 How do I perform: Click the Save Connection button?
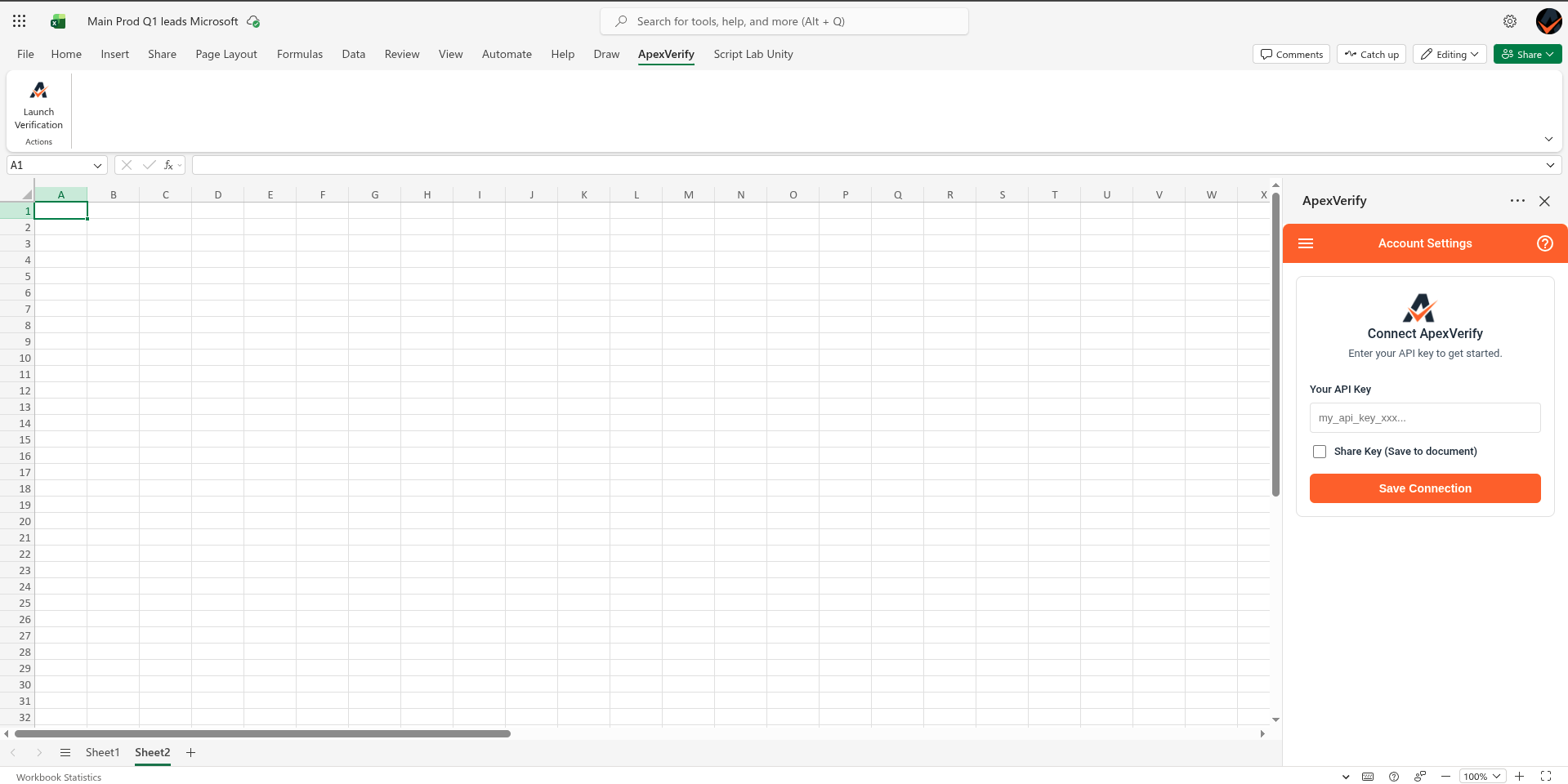pyautogui.click(x=1424, y=488)
